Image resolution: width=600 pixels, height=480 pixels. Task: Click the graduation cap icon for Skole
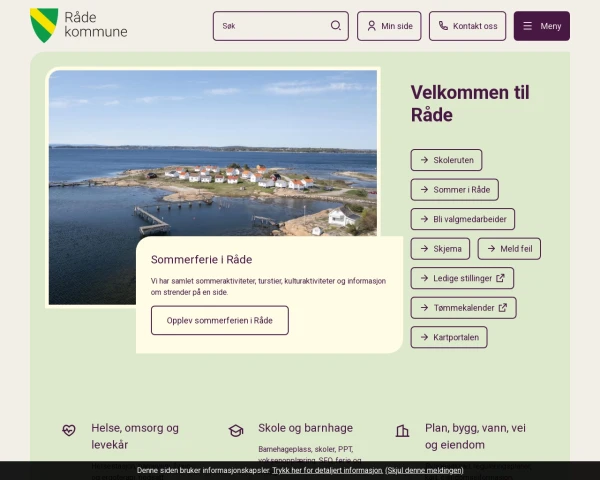point(236,431)
